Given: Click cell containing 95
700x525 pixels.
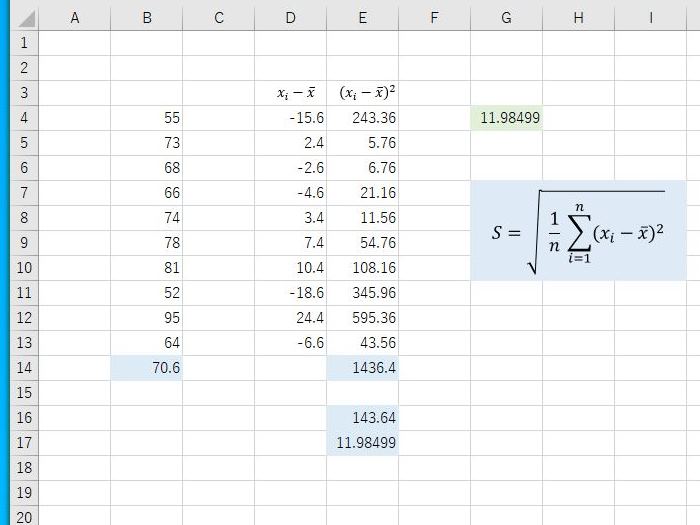Looking at the screenshot, I should click(146, 318).
